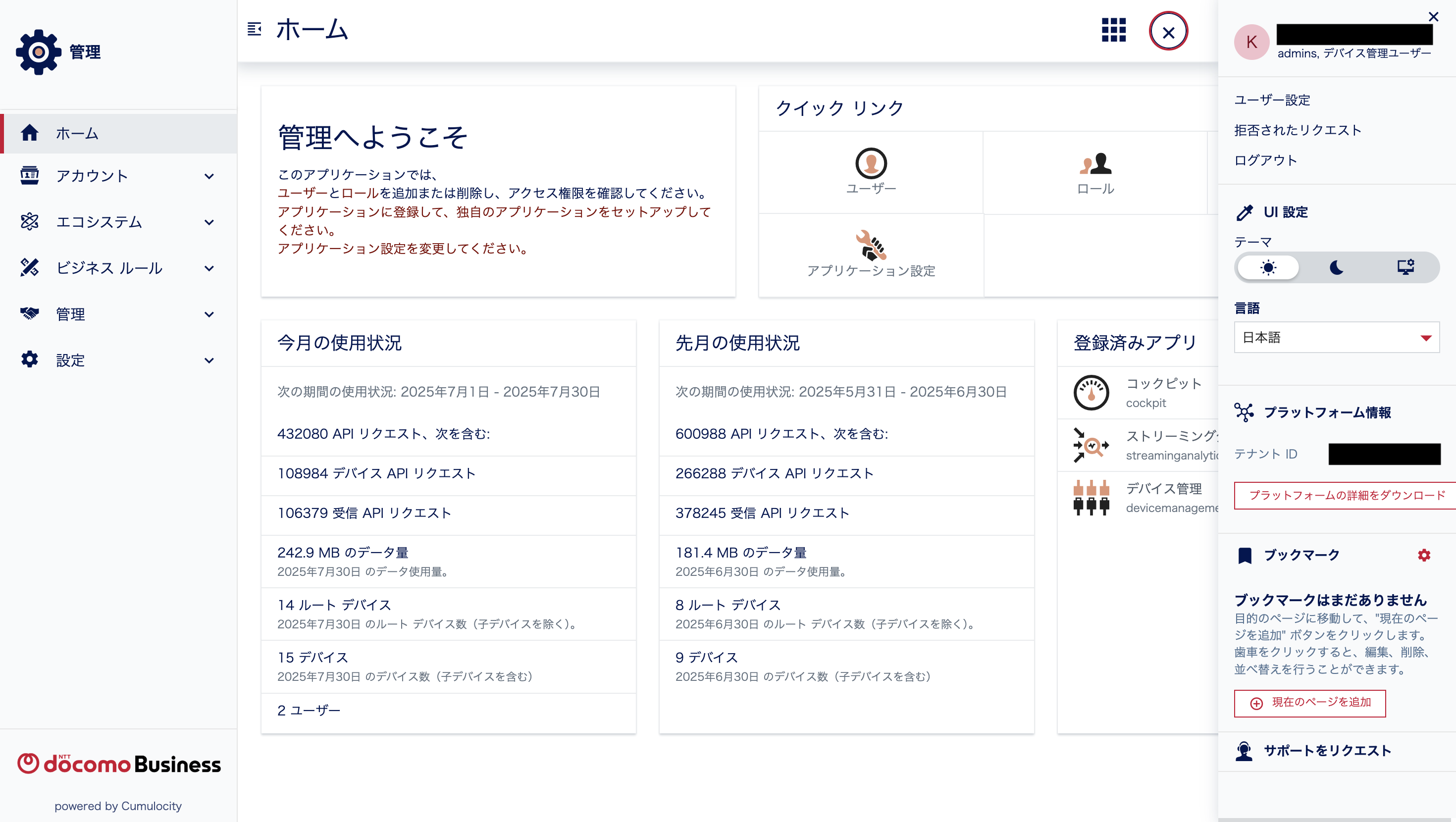The height and width of the screenshot is (822, 1456).
Task: Close the user menu with the circled X
Action: [x=1168, y=31]
